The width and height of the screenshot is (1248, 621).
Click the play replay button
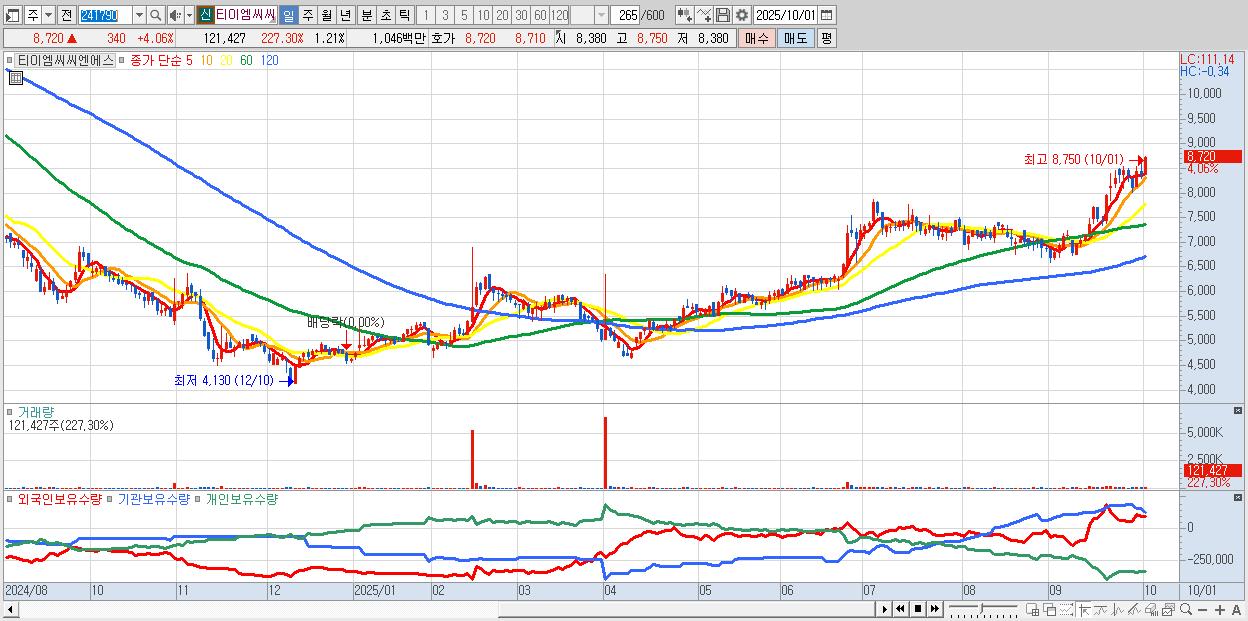884,609
